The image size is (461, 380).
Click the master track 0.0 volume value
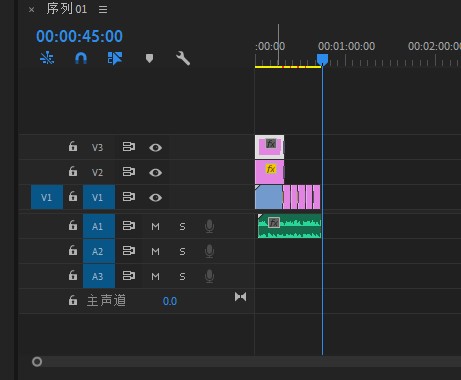[170, 301]
